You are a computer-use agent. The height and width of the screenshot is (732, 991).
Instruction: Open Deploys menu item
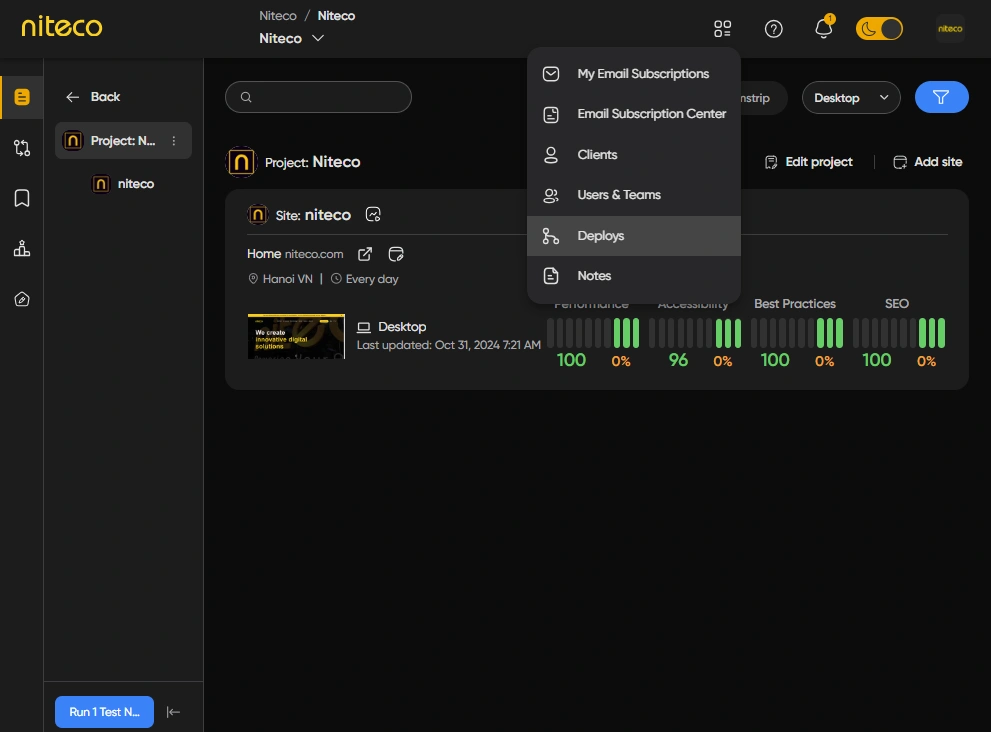634,236
